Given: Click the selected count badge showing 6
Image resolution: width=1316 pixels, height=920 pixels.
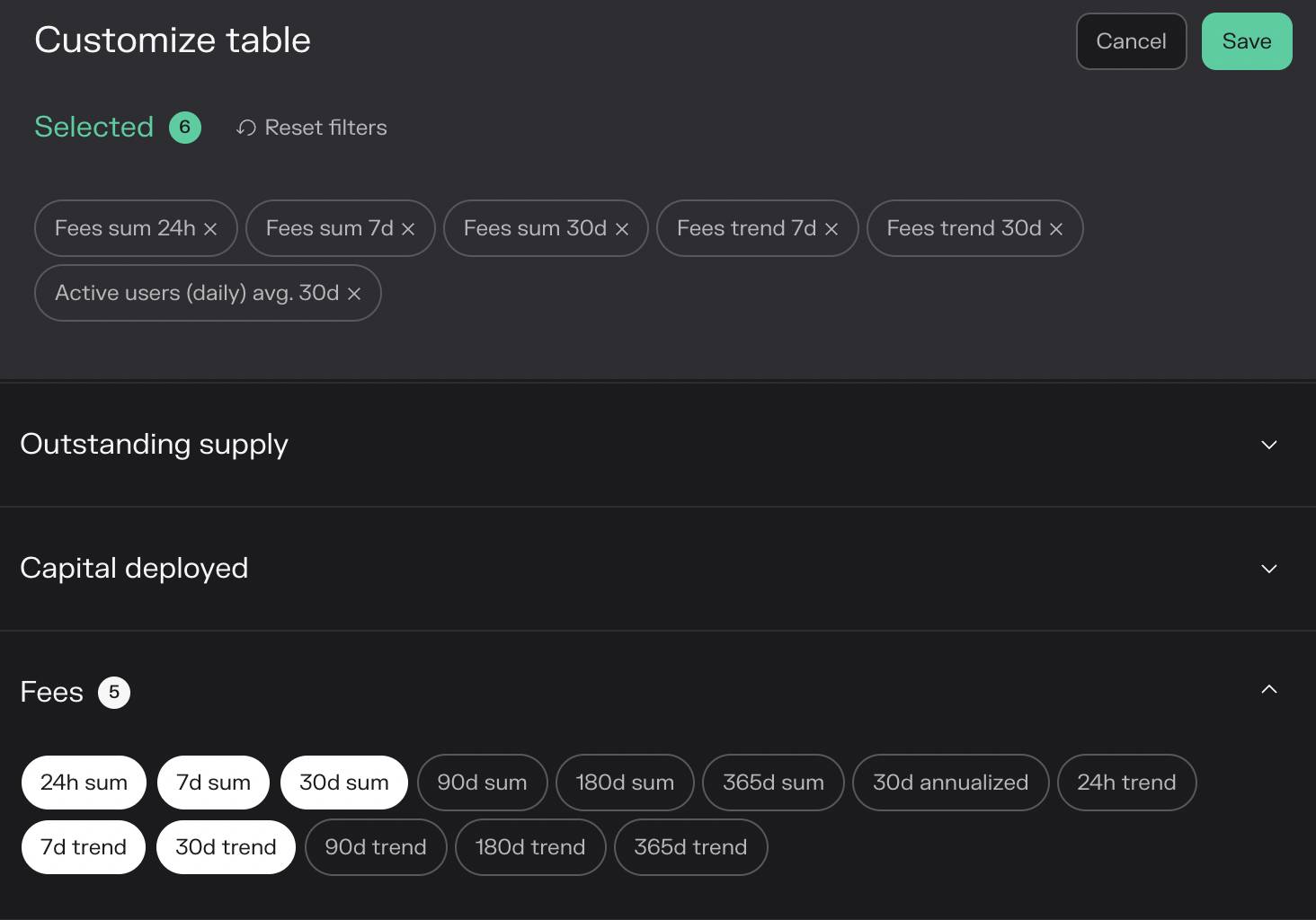Looking at the screenshot, I should point(185,127).
